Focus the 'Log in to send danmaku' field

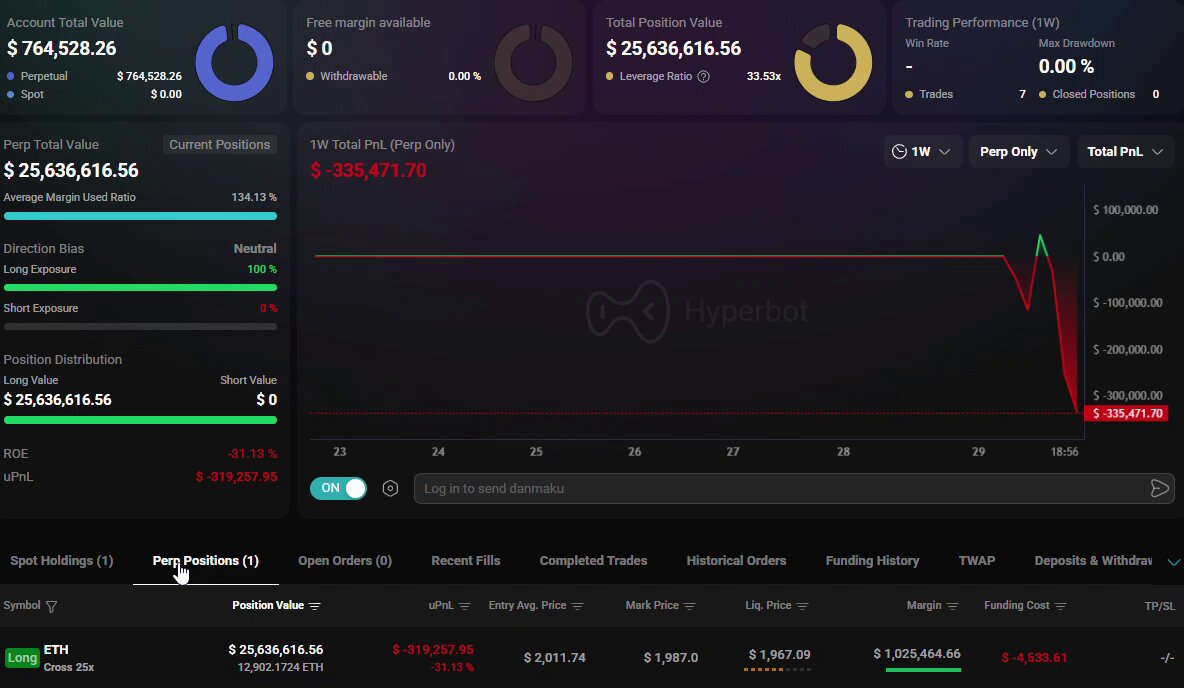coord(781,489)
